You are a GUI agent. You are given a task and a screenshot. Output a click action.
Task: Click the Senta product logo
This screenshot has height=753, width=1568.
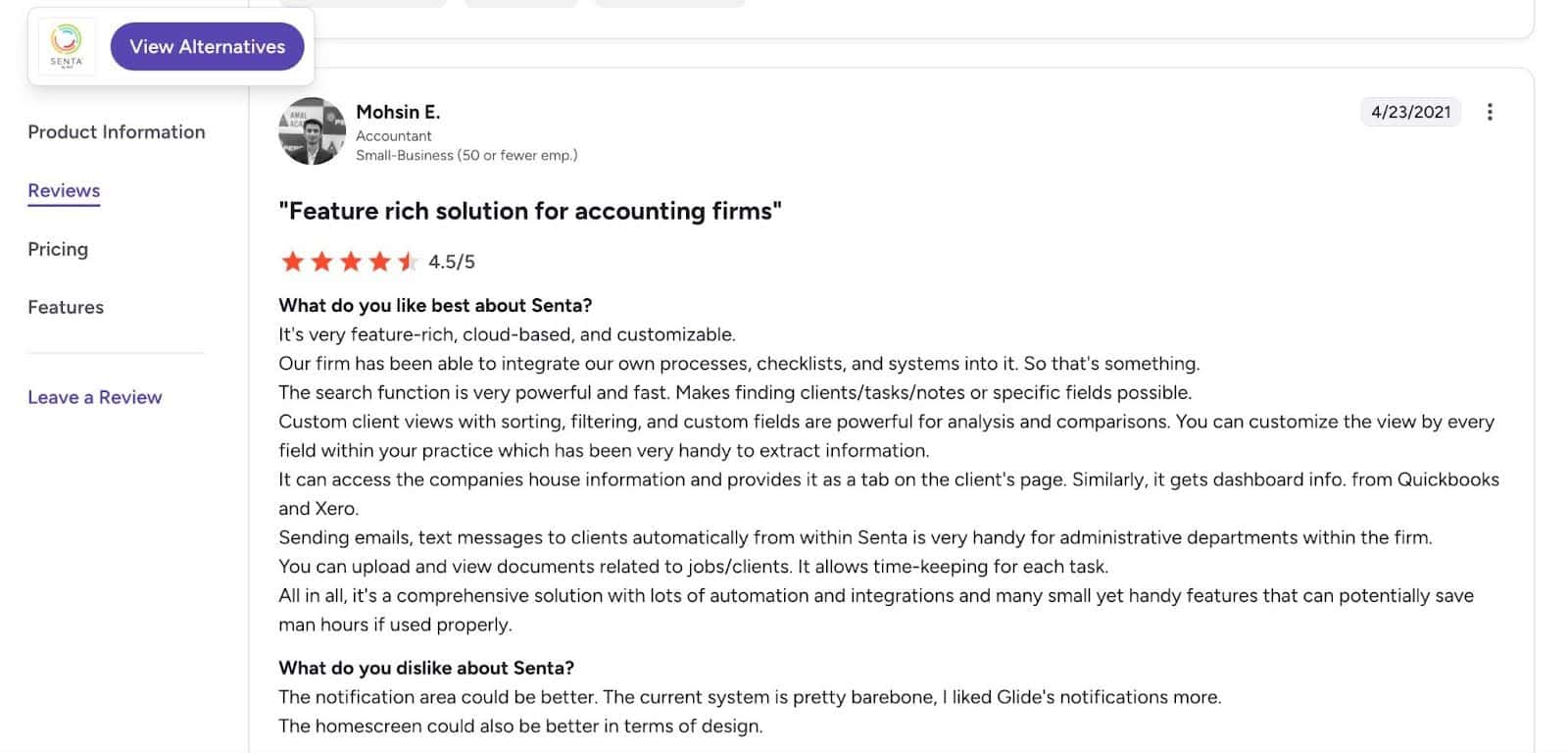click(65, 44)
